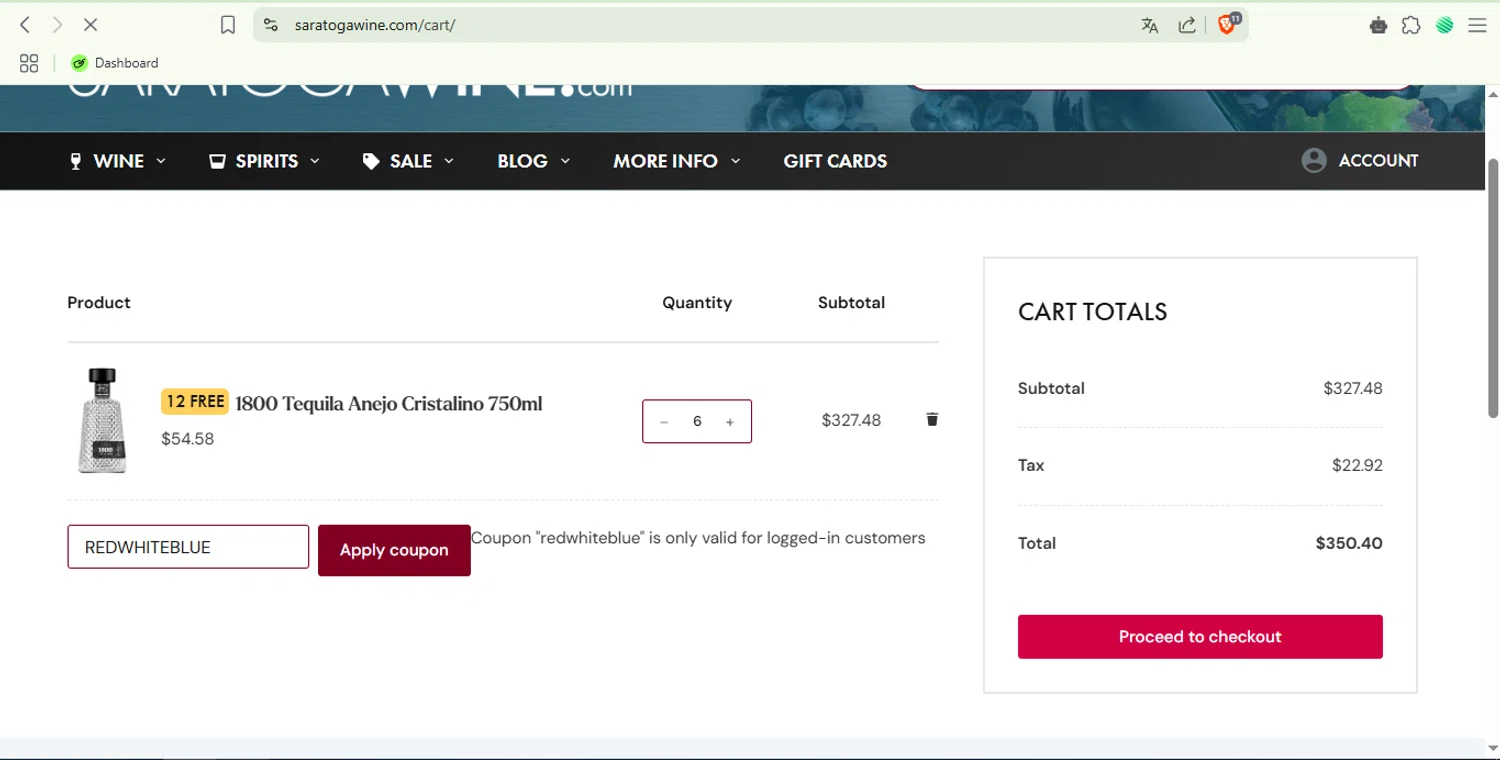This screenshot has width=1500, height=760.
Task: Open the SALE menu
Action: point(408,161)
